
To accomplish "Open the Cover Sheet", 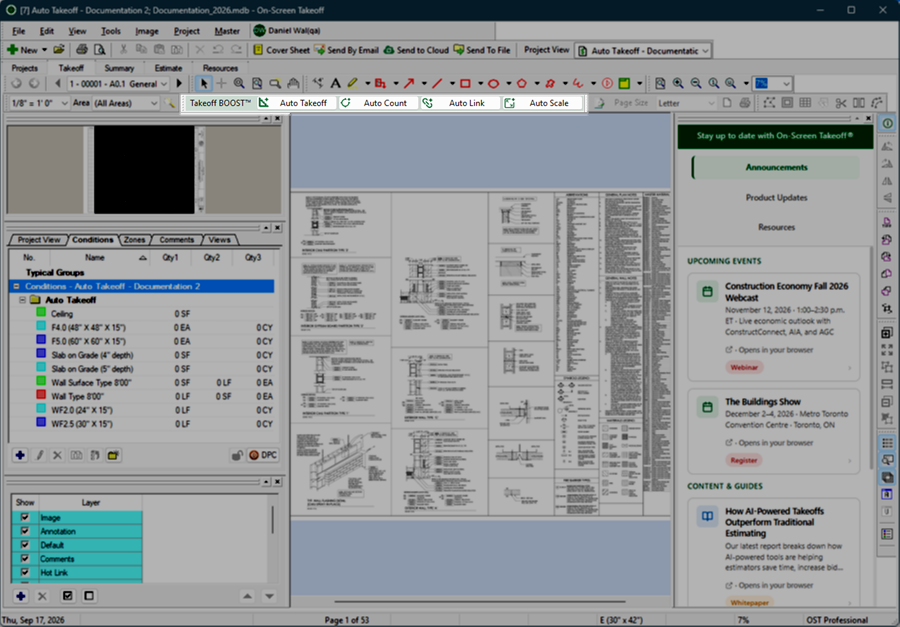I will click(281, 50).
